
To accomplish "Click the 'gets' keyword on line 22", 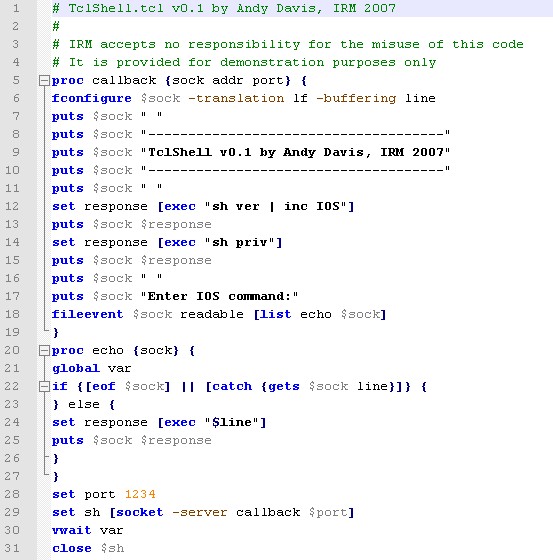I will pyautogui.click(x=284, y=387).
